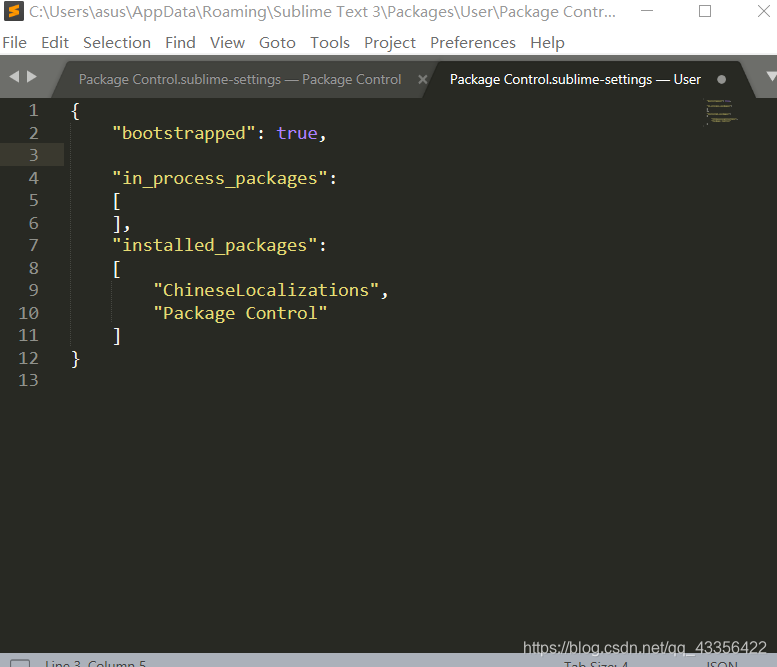Image resolution: width=777 pixels, height=667 pixels.
Task: Open the Edit menu
Action: point(55,43)
